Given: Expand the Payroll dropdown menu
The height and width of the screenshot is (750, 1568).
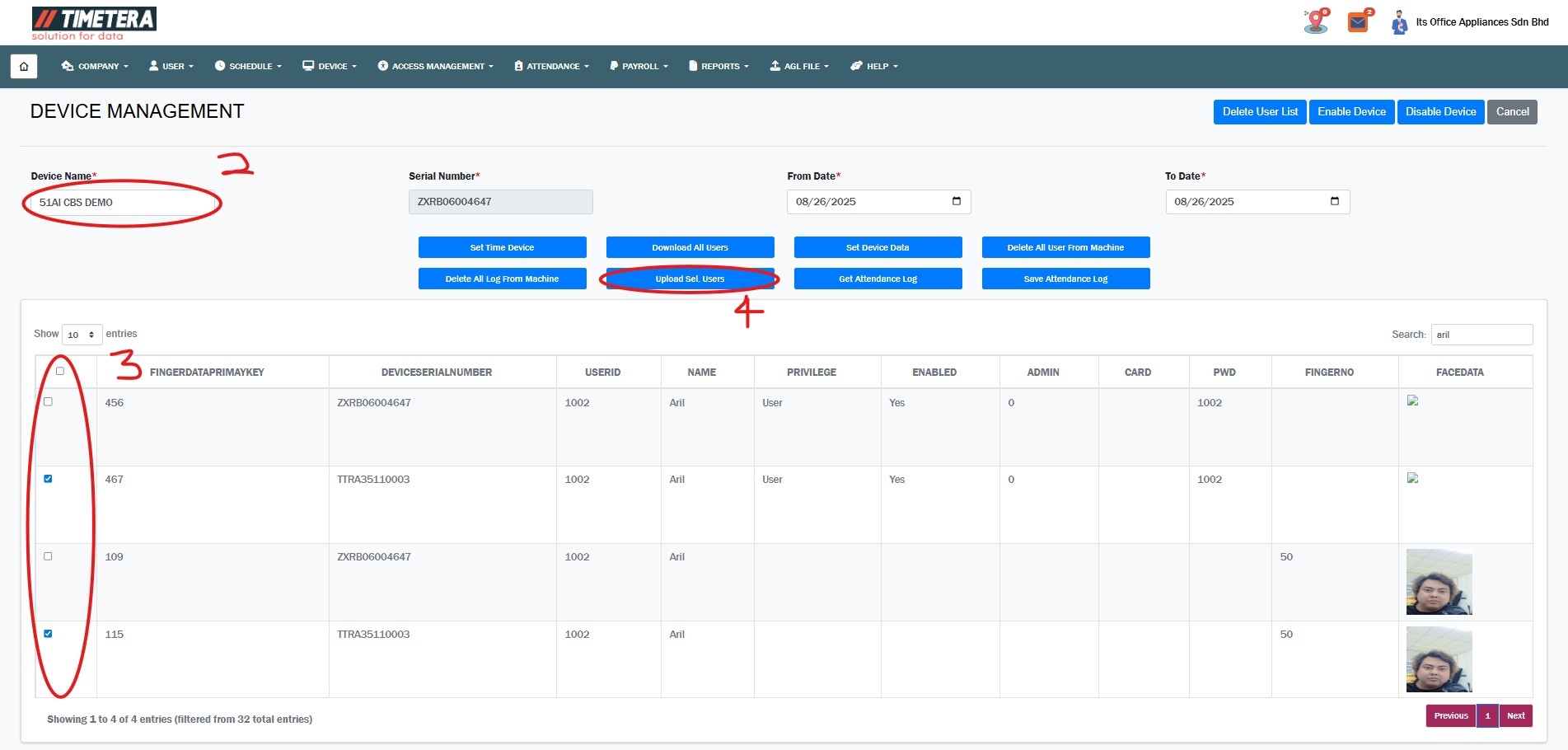Looking at the screenshot, I should click(x=639, y=66).
